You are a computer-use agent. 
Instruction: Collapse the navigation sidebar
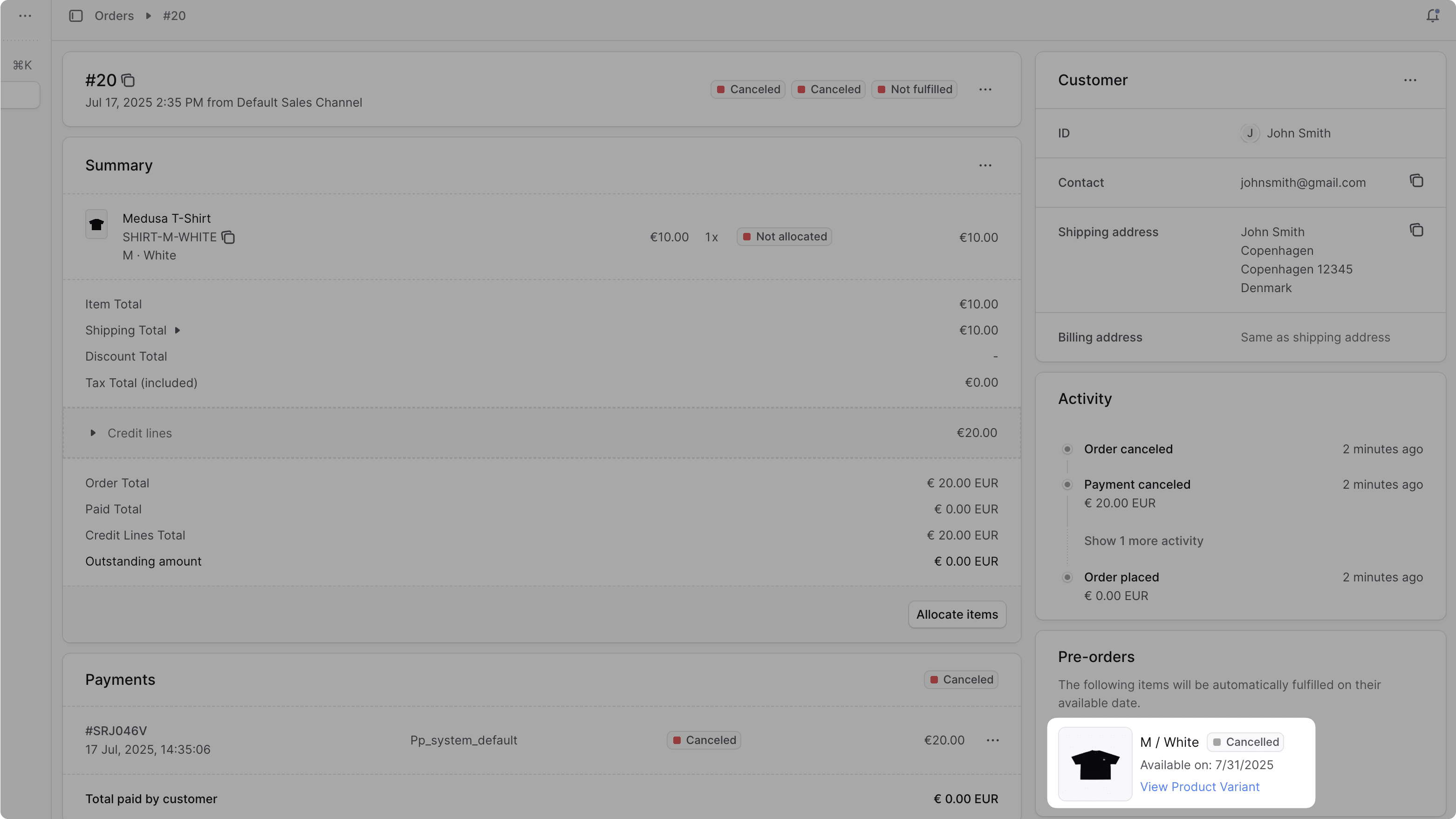[75, 15]
